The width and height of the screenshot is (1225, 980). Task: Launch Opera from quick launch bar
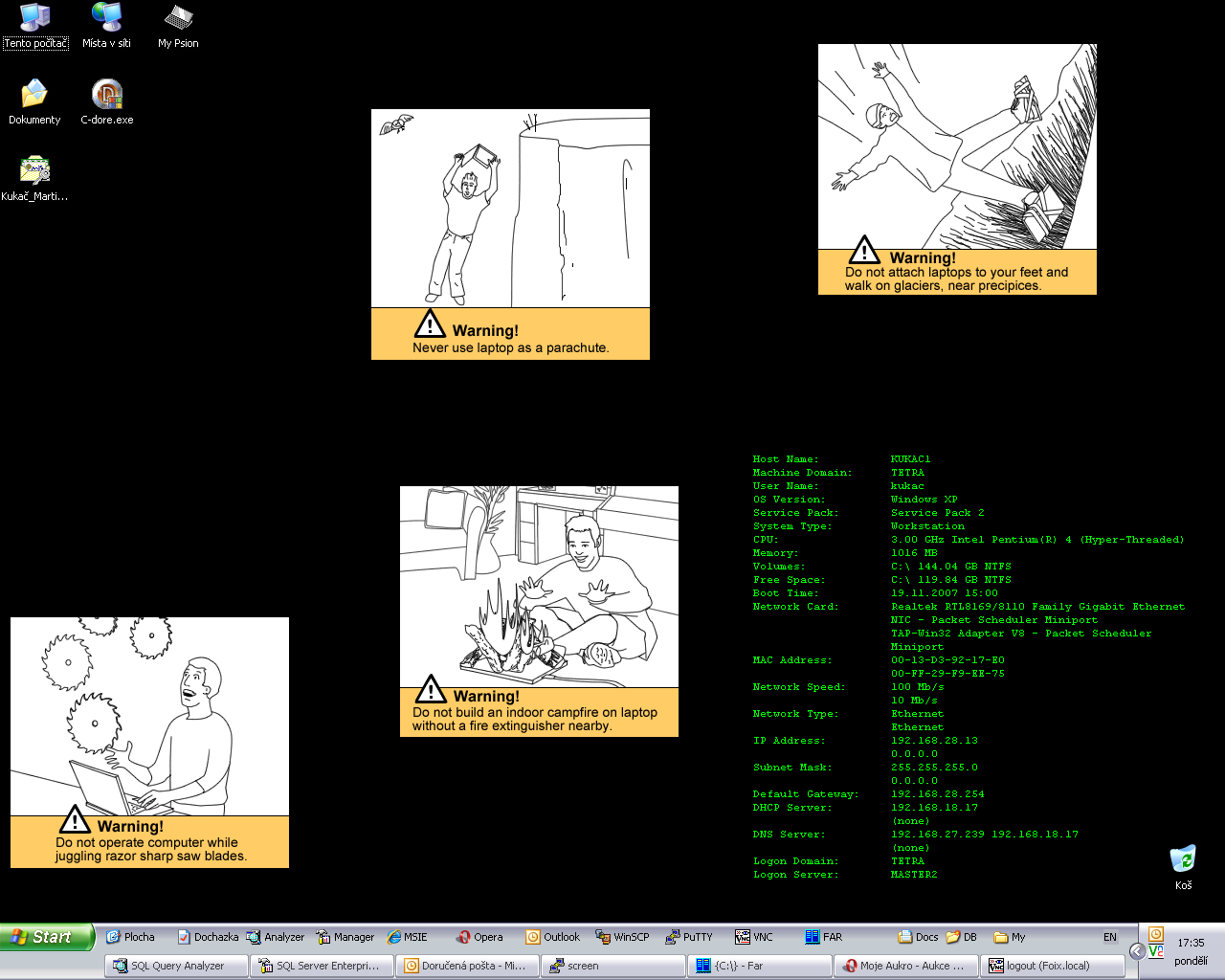pyautogui.click(x=479, y=937)
